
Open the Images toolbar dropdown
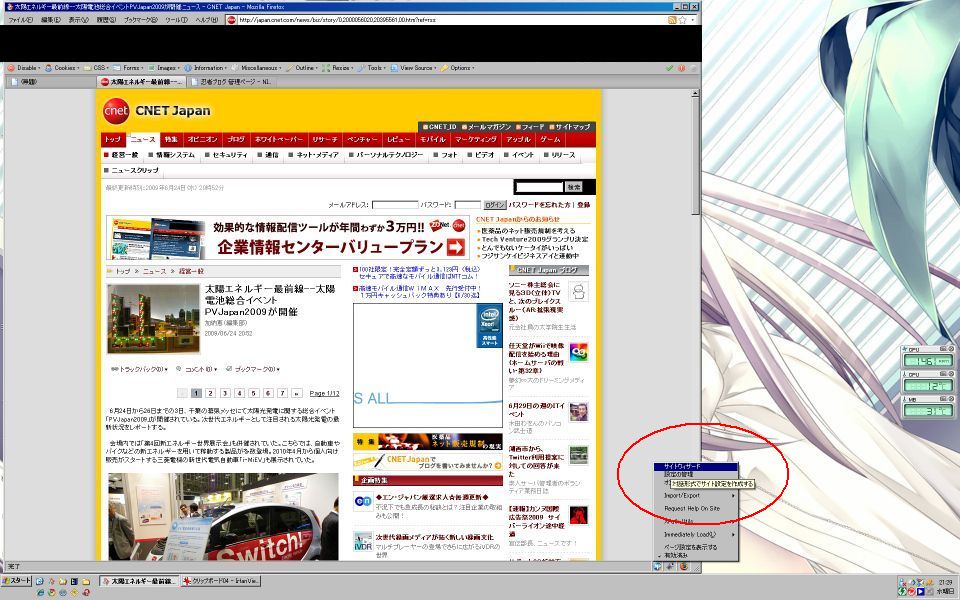coord(163,68)
